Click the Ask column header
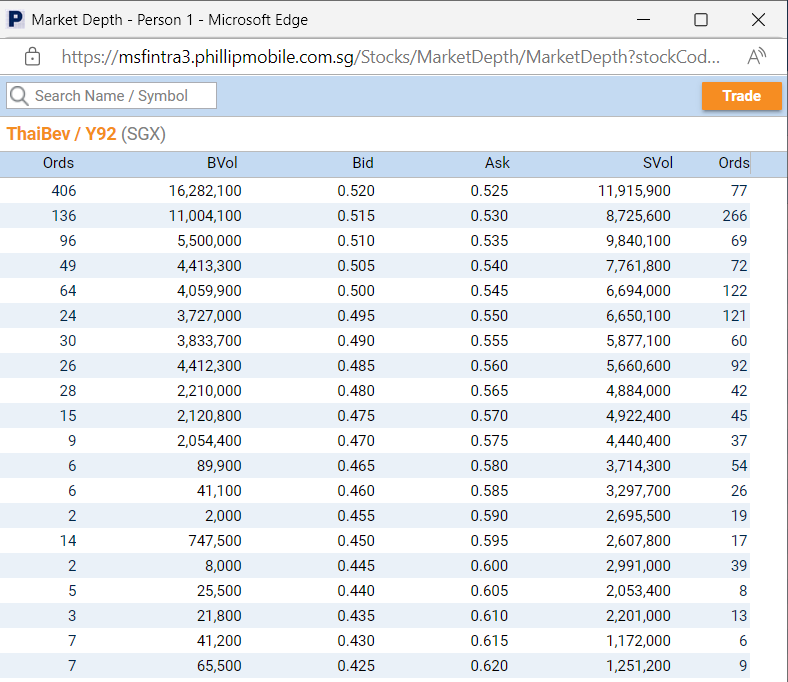This screenshot has height=682, width=788. coord(497,163)
